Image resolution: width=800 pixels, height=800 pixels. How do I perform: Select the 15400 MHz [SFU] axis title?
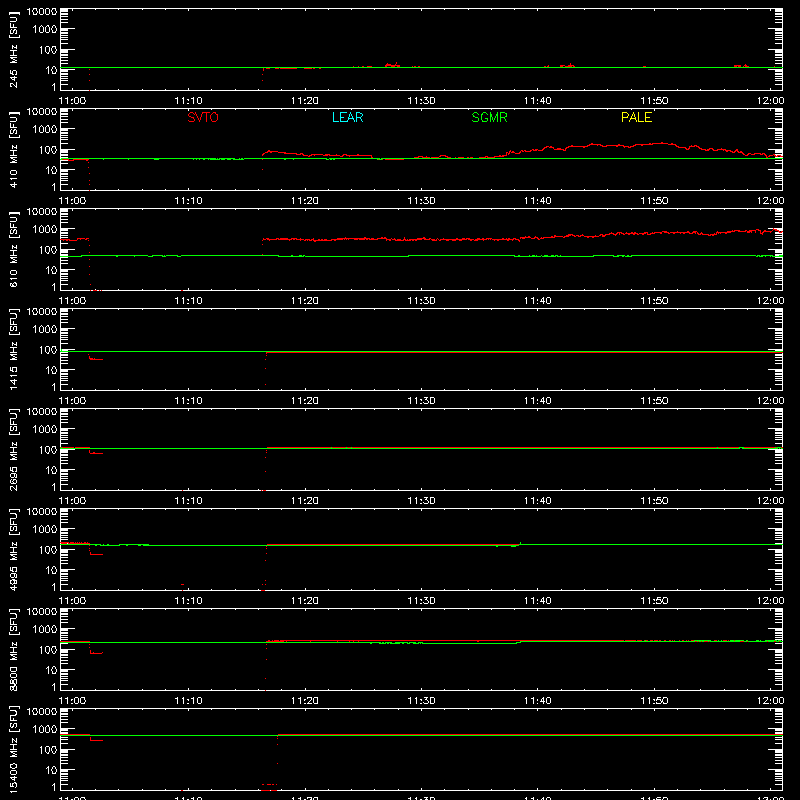[x=13, y=749]
